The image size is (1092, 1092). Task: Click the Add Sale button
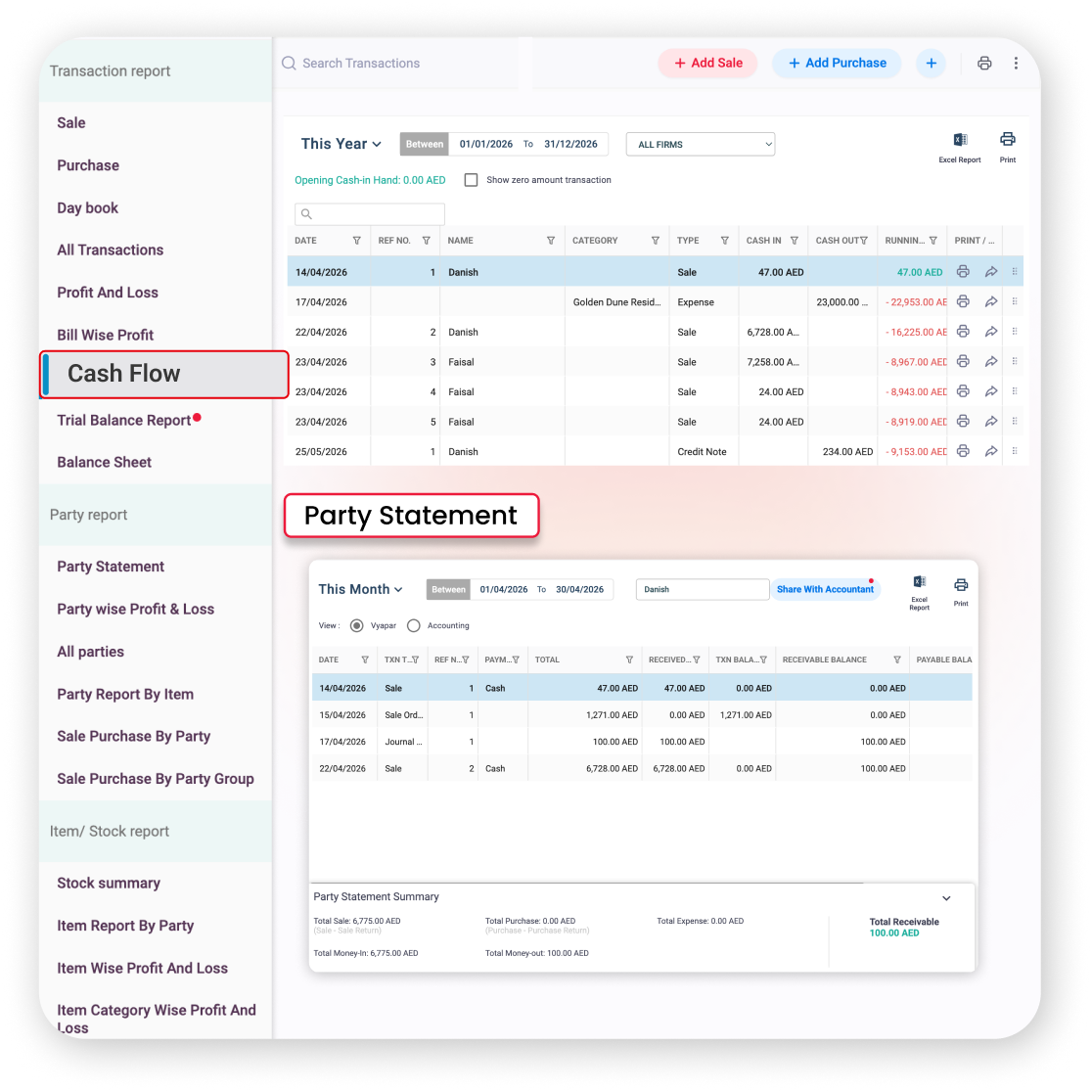coord(707,64)
